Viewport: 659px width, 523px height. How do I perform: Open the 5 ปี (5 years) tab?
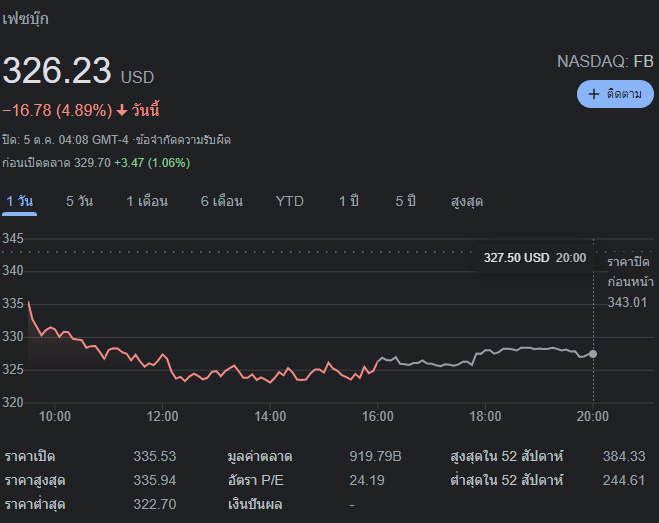(x=405, y=201)
